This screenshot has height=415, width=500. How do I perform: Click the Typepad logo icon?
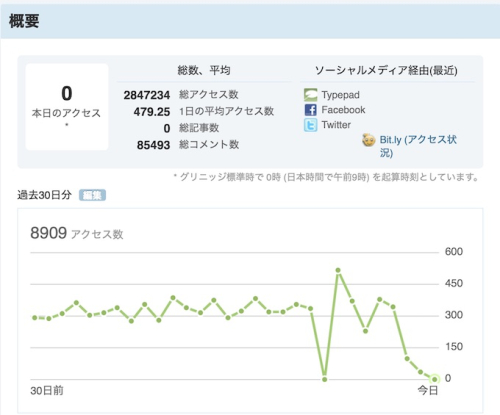(310, 95)
